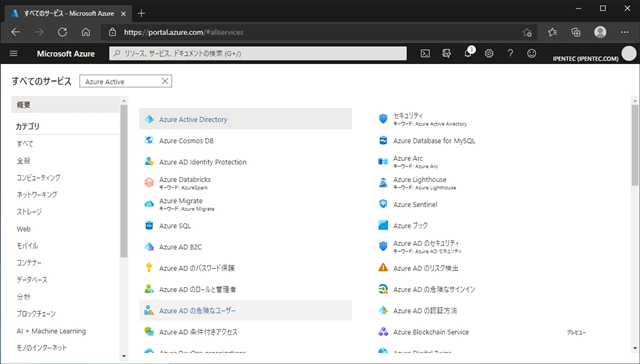Select the コンピューティング category
The image size is (640, 364).
point(38,178)
